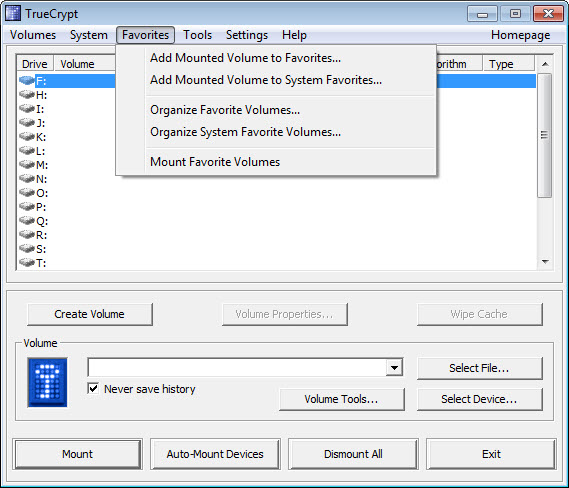Click the drive list scroll down arrow

[545, 262]
